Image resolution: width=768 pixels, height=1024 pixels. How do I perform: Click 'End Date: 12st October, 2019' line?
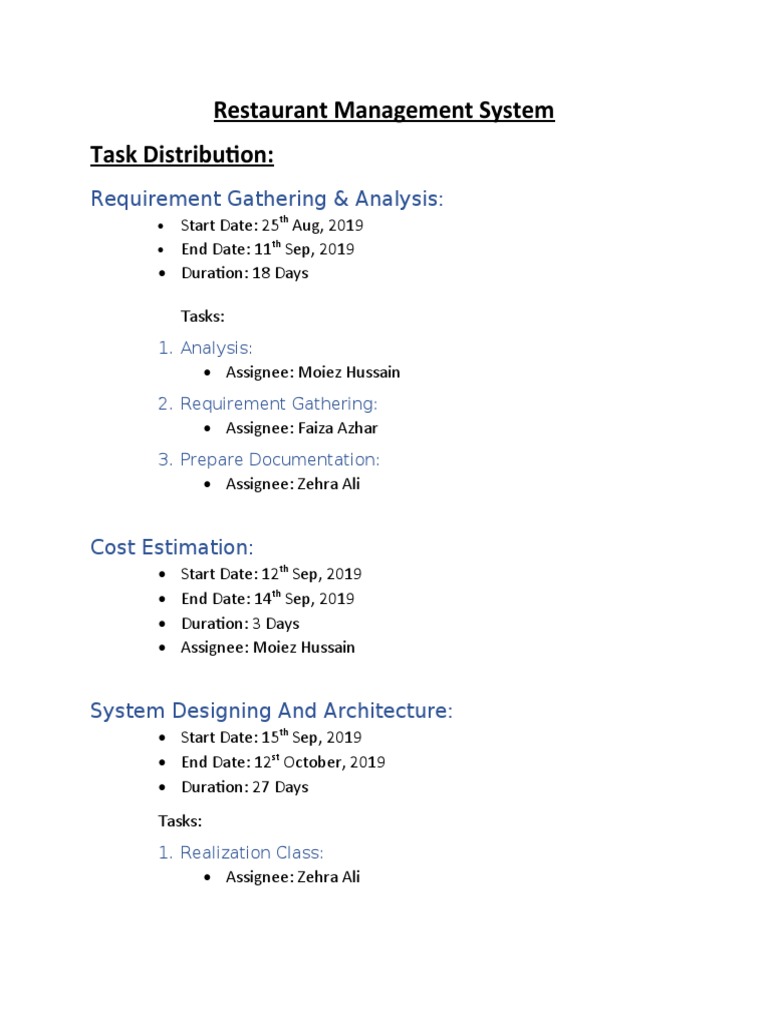(x=283, y=762)
